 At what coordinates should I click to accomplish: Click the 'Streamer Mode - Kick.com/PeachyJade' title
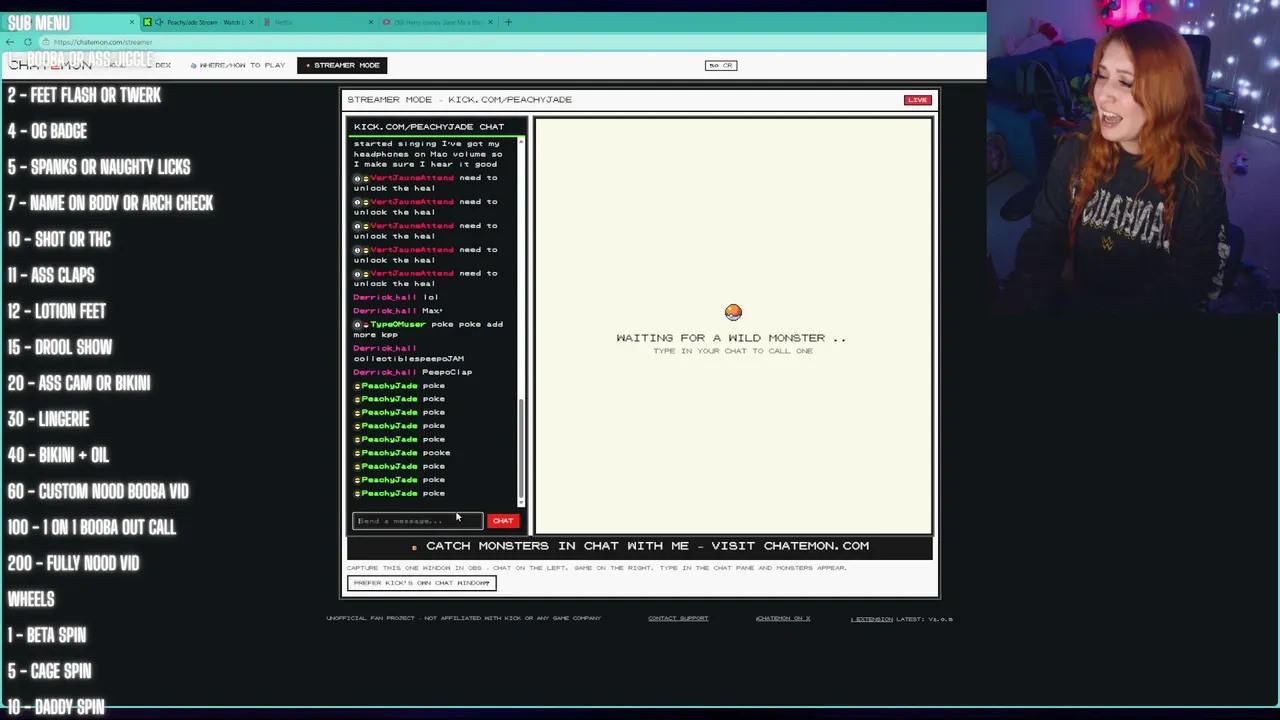coord(460,100)
